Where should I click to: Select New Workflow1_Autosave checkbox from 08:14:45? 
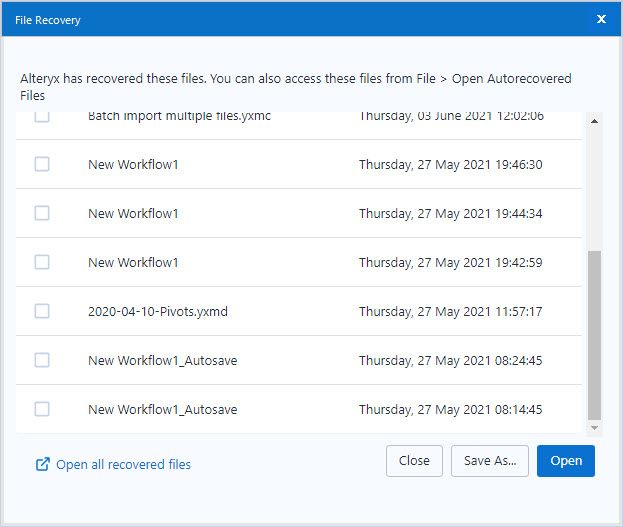[42, 409]
